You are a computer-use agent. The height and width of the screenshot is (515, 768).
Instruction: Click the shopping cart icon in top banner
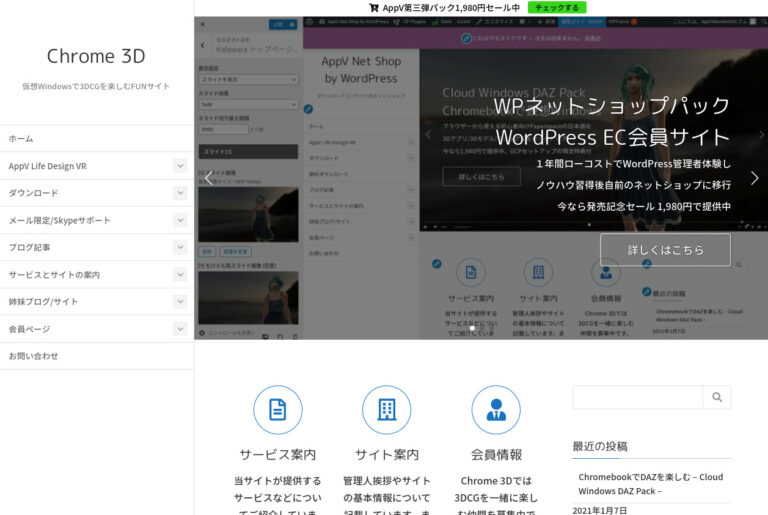point(374,8)
